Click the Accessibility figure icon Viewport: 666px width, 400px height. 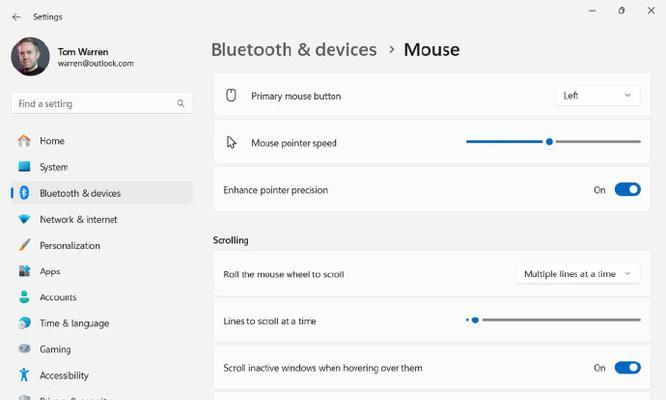coord(24,375)
